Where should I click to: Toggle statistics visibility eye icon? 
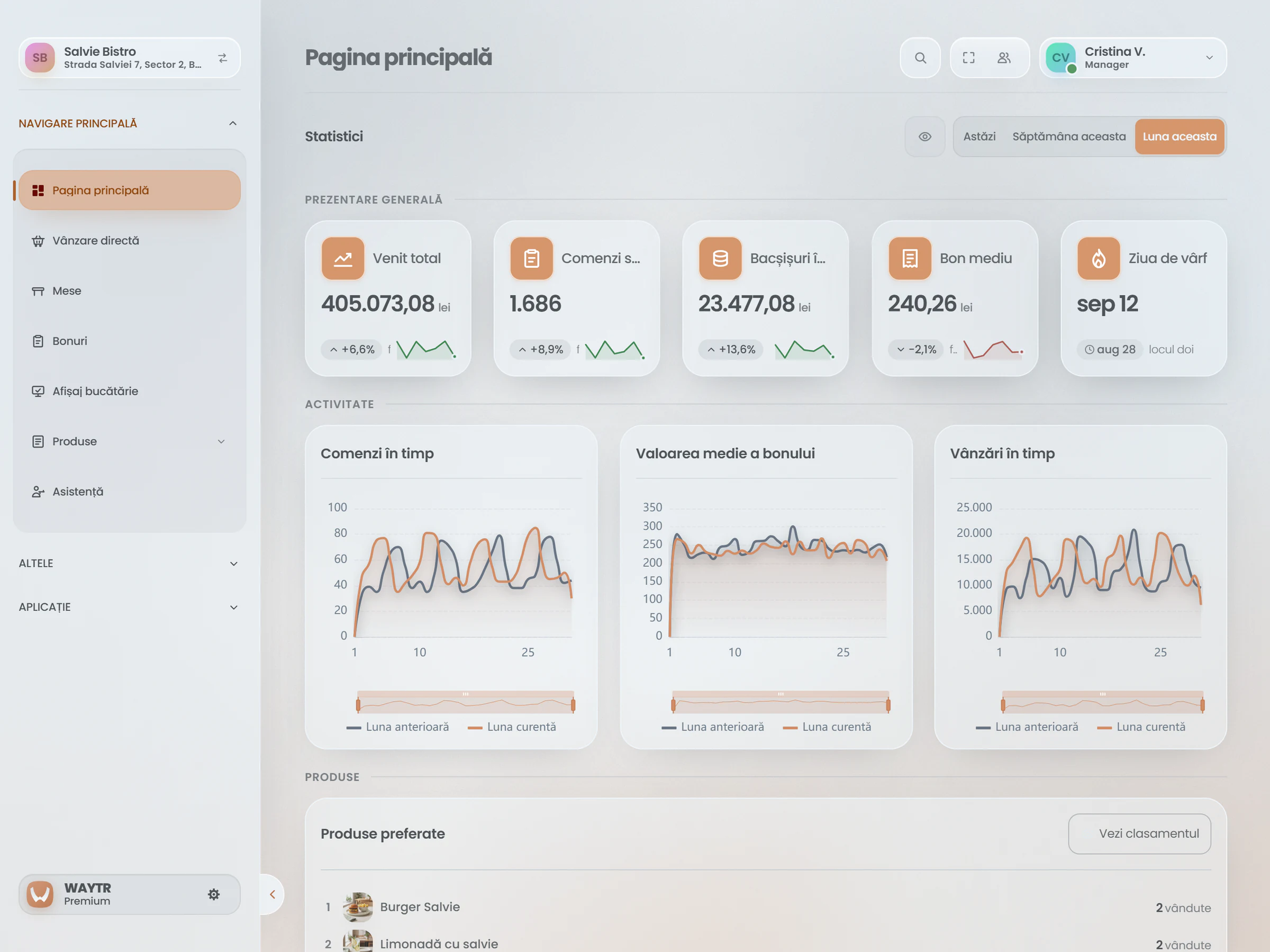[924, 137]
